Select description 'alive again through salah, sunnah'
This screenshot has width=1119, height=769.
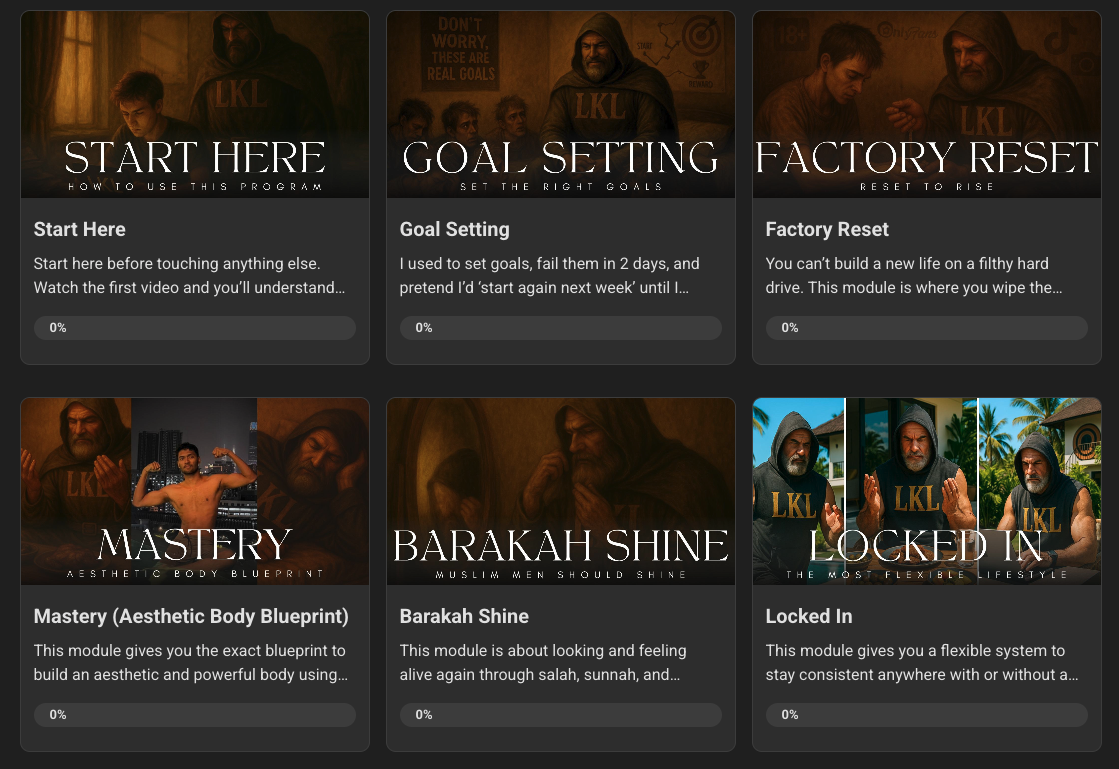[x=520, y=675]
